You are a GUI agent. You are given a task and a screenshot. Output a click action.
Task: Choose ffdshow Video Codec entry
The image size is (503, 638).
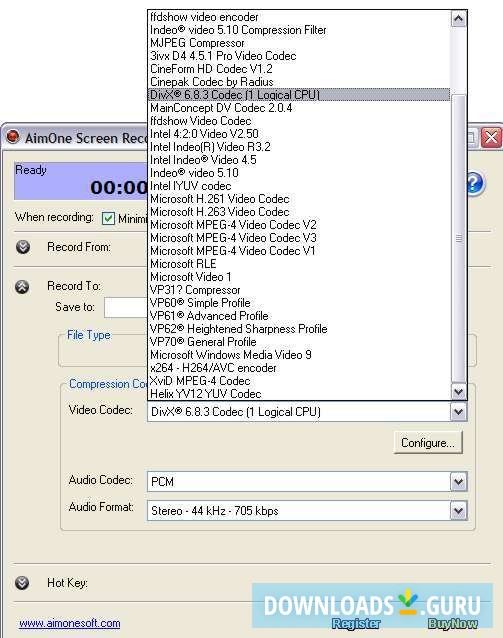coord(299,121)
